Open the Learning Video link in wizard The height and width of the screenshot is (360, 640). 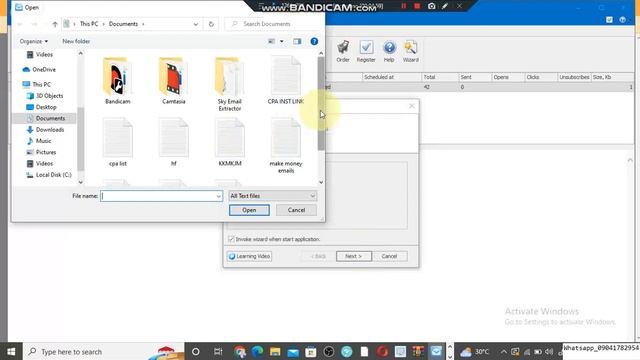(249, 256)
